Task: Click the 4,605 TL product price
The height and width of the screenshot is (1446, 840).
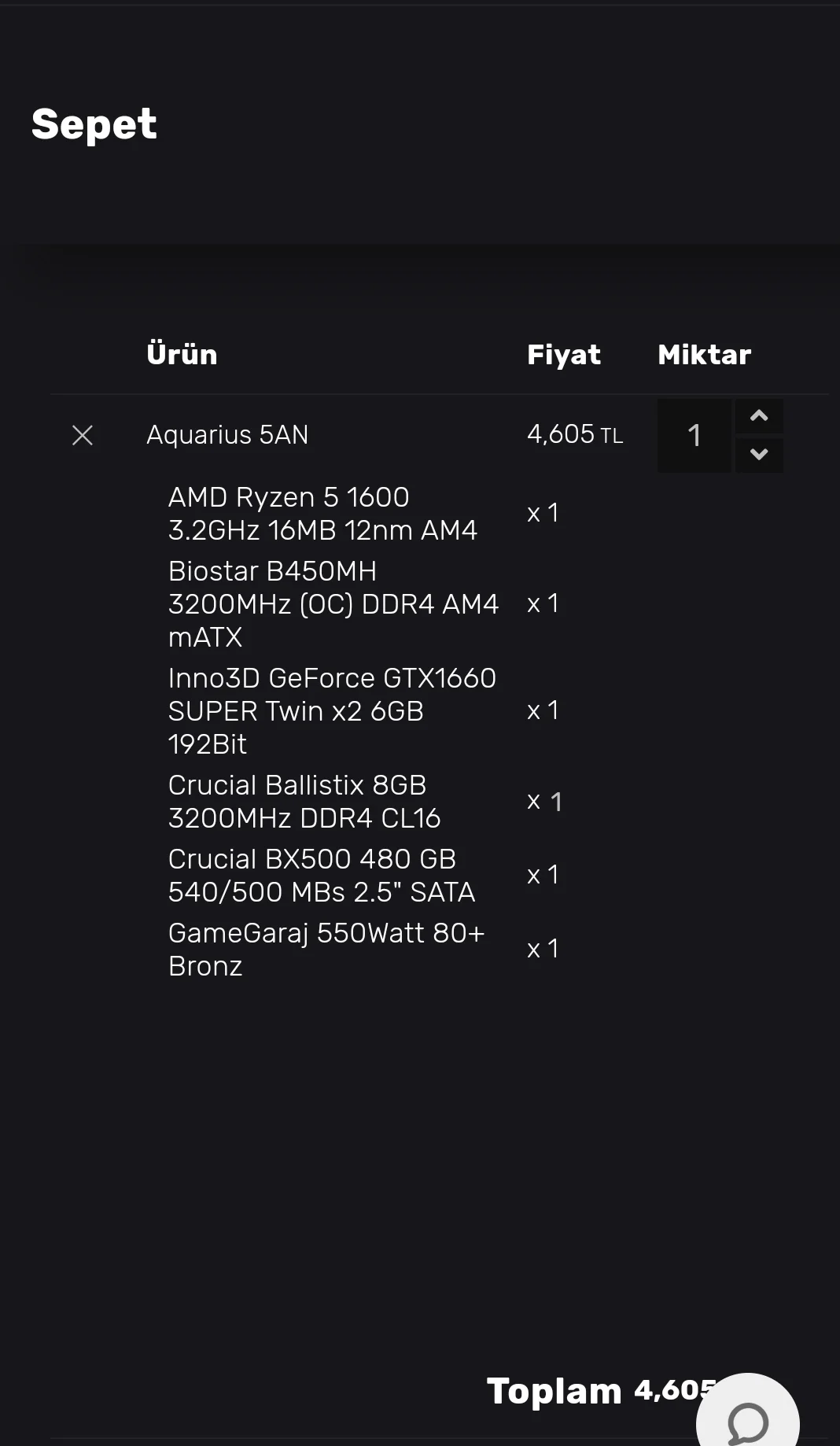Action: point(575,434)
